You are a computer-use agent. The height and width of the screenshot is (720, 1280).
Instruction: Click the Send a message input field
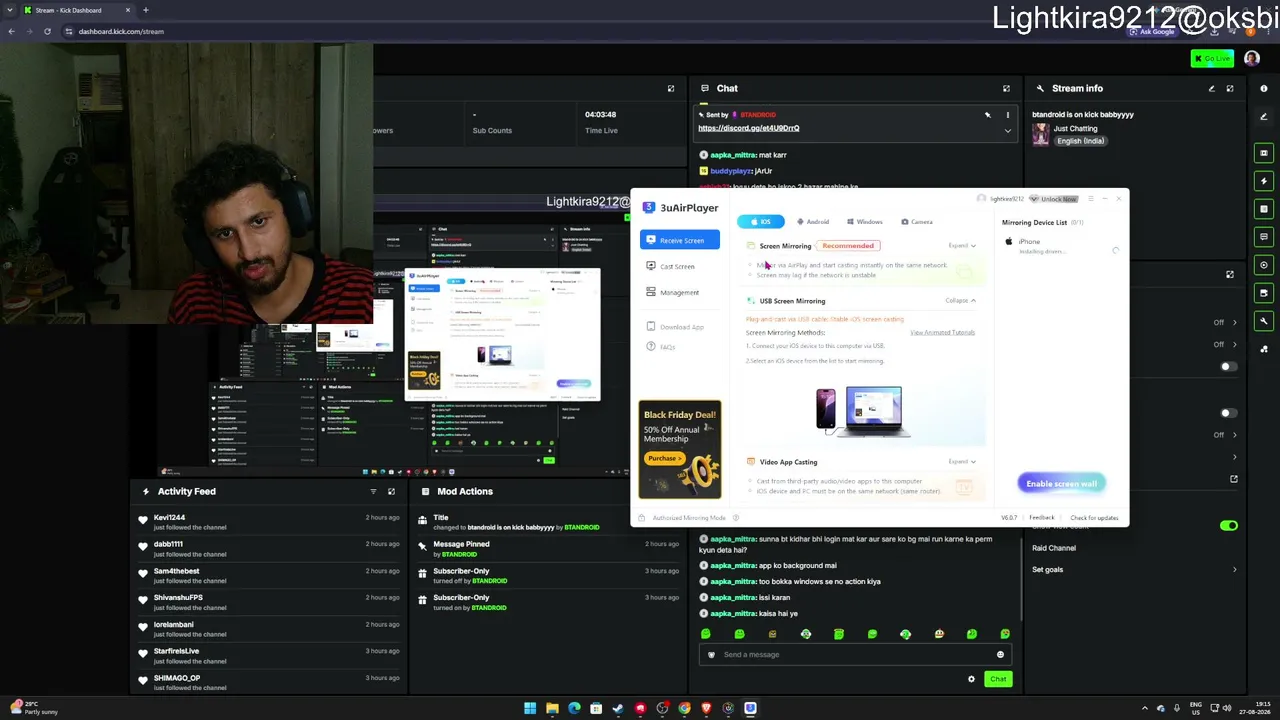[855, 655]
